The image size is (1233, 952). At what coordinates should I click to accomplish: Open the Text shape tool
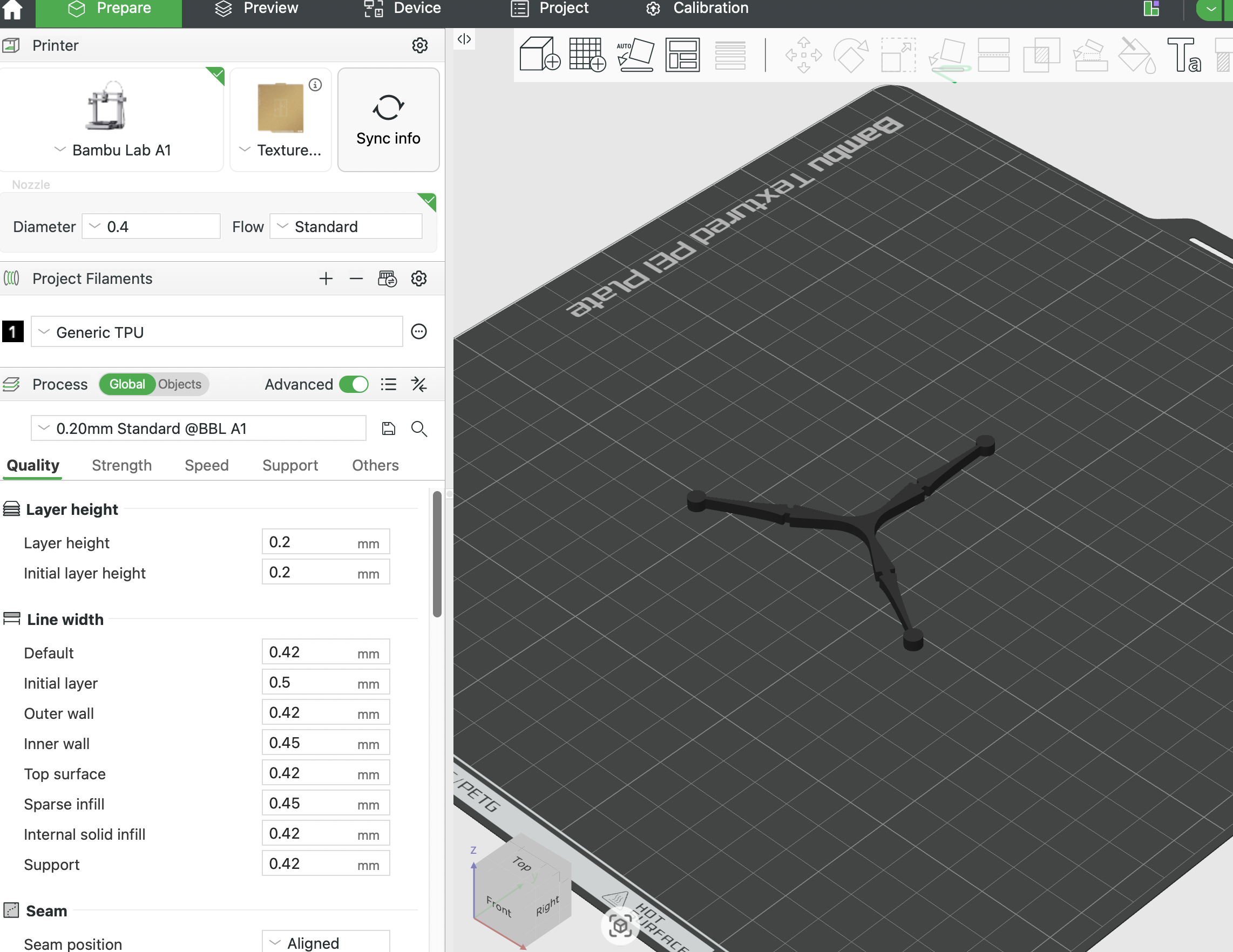[1183, 55]
